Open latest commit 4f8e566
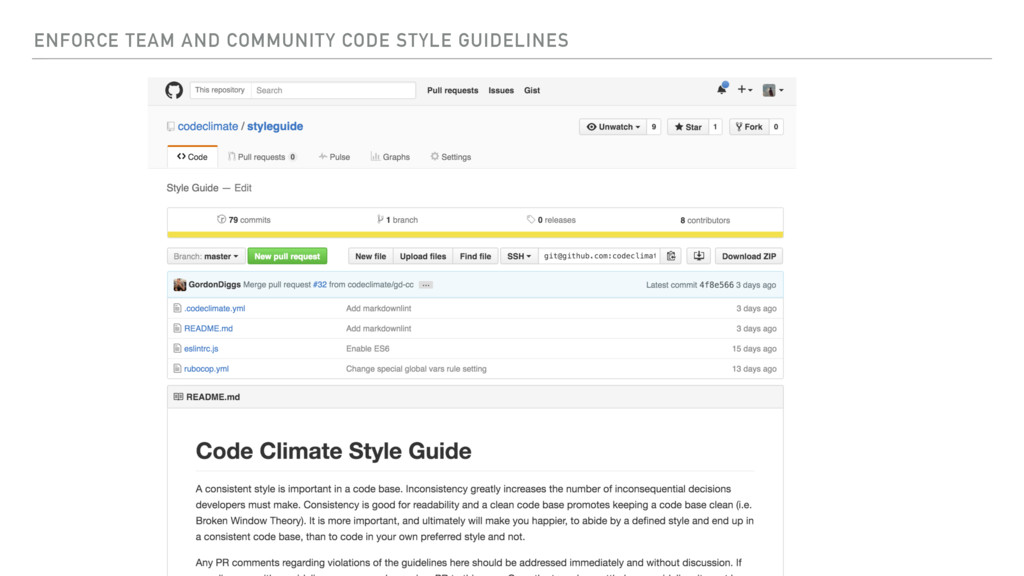The width and height of the screenshot is (1024, 576). [x=716, y=285]
